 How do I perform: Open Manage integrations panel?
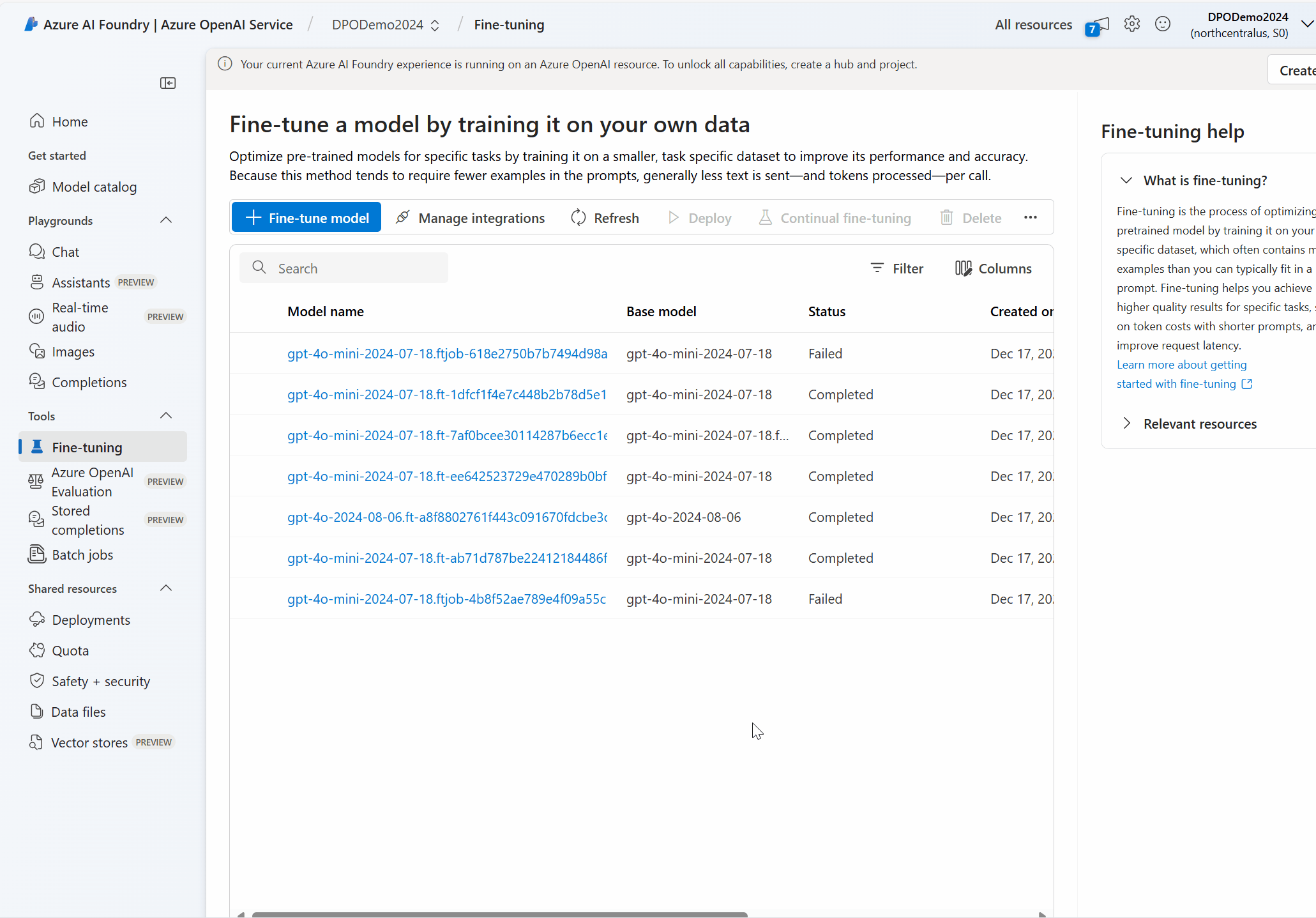(470, 218)
